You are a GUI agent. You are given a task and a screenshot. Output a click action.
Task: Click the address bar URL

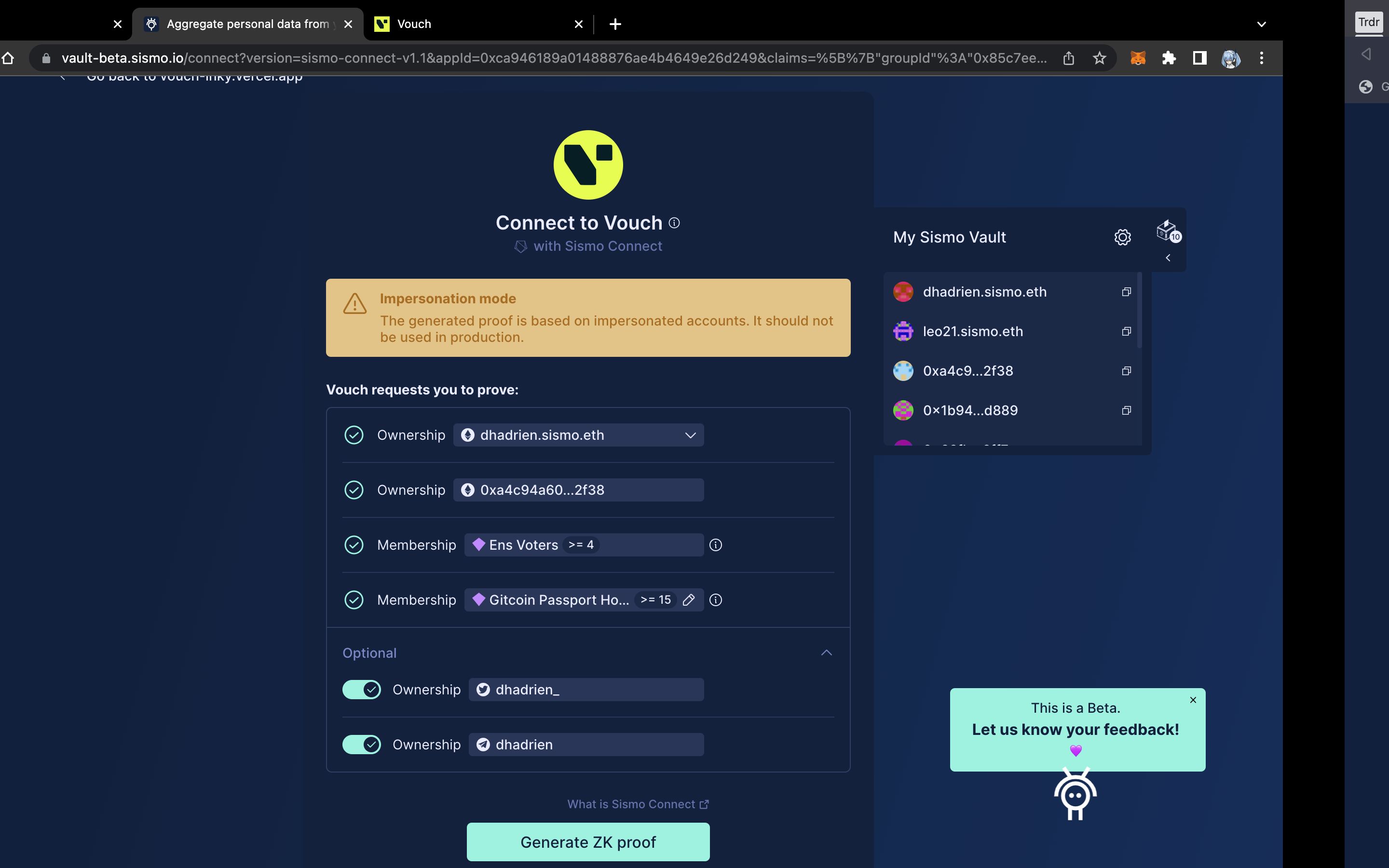pyautogui.click(x=554, y=58)
